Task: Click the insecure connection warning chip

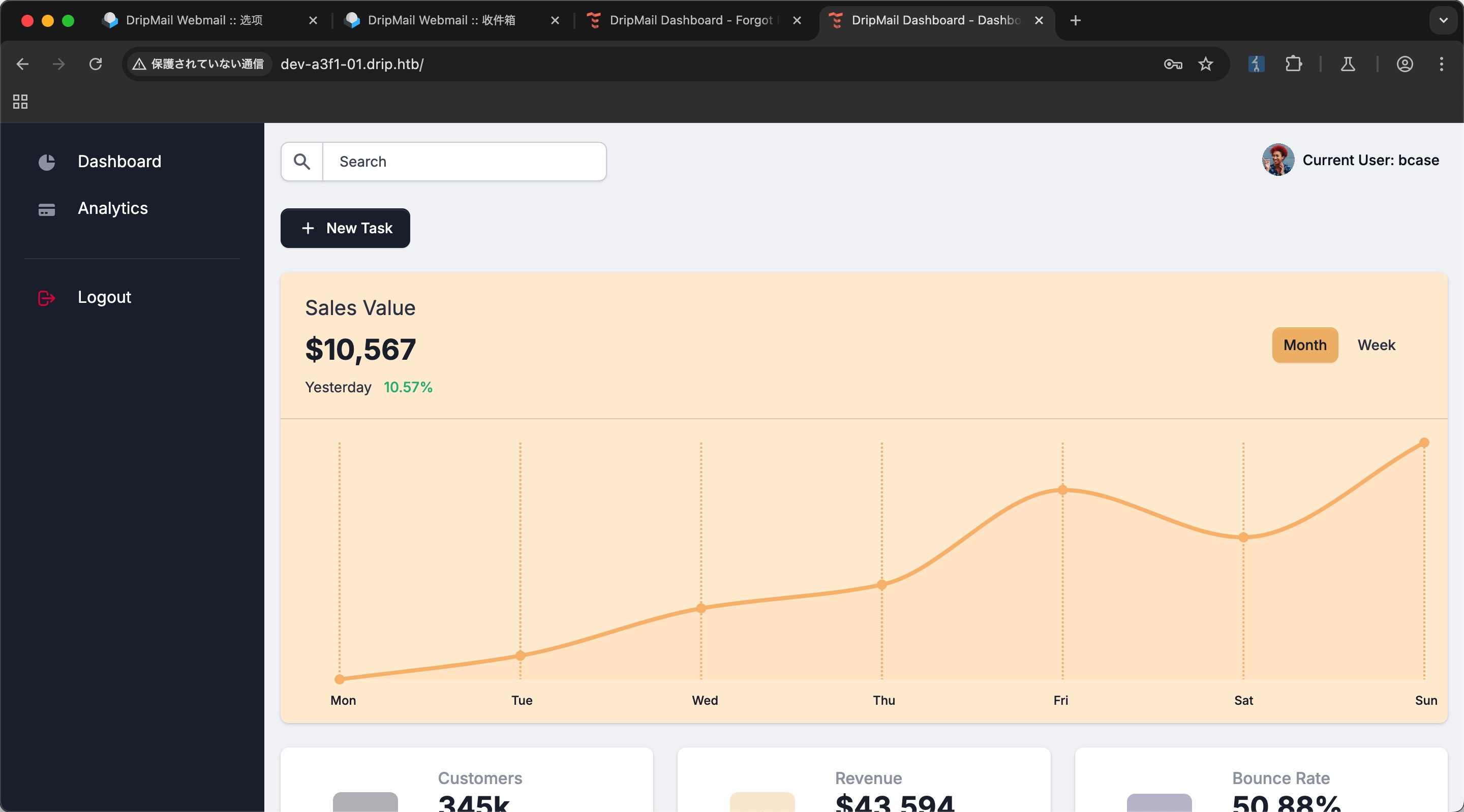Action: [x=198, y=64]
